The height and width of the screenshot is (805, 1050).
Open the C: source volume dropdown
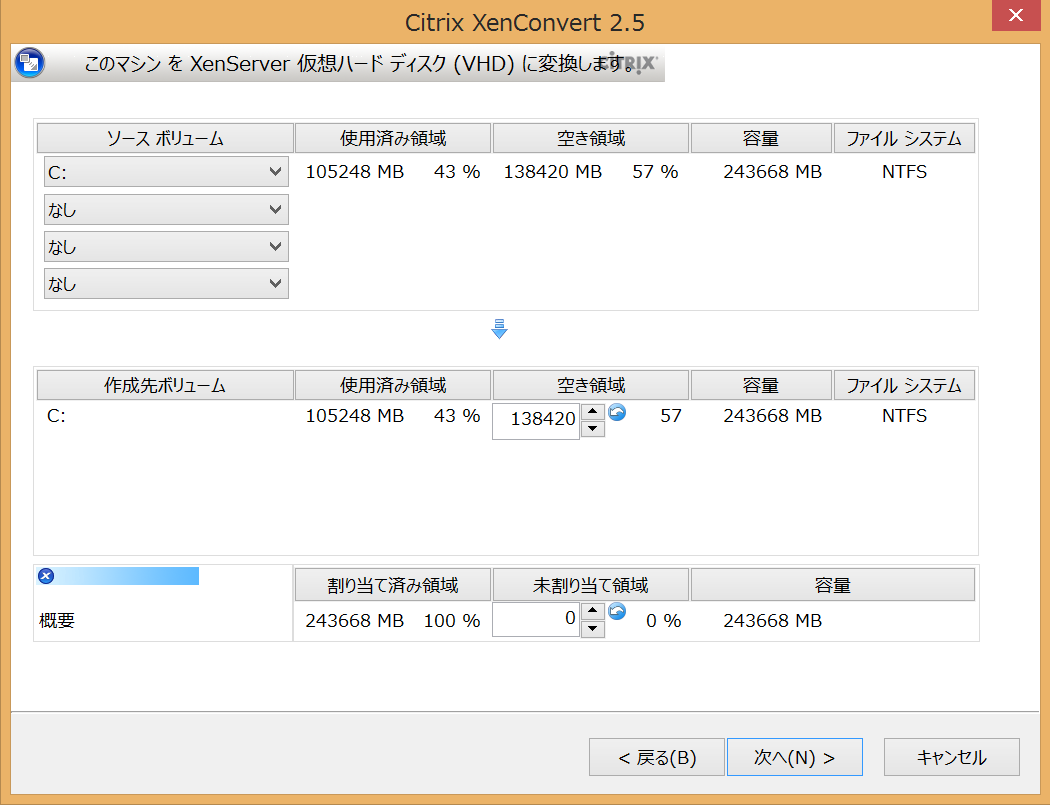coord(166,172)
